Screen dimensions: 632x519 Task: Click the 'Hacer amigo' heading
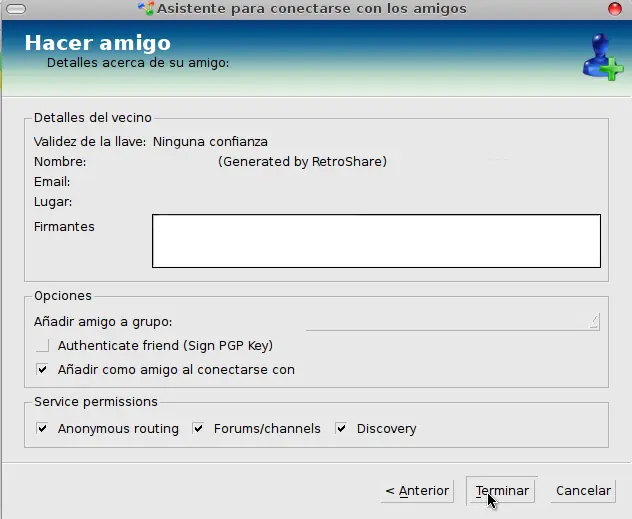tap(98, 43)
